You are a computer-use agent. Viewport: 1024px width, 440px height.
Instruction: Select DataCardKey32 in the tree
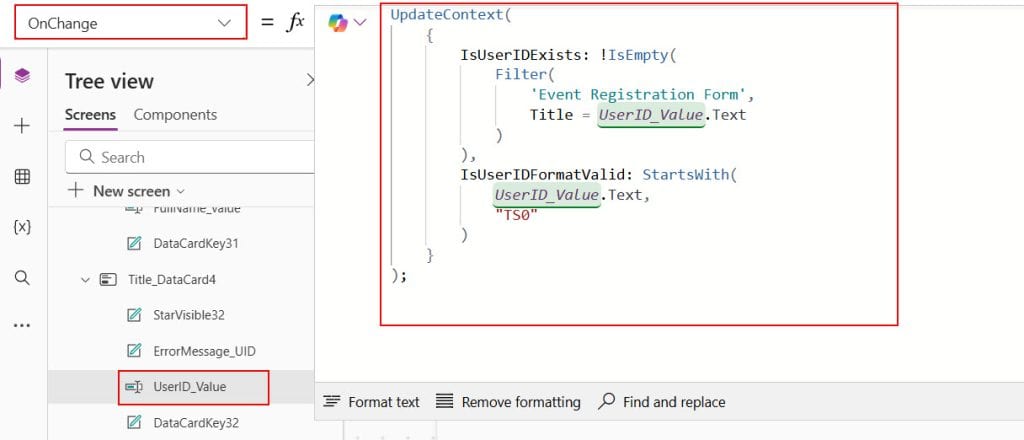point(196,423)
